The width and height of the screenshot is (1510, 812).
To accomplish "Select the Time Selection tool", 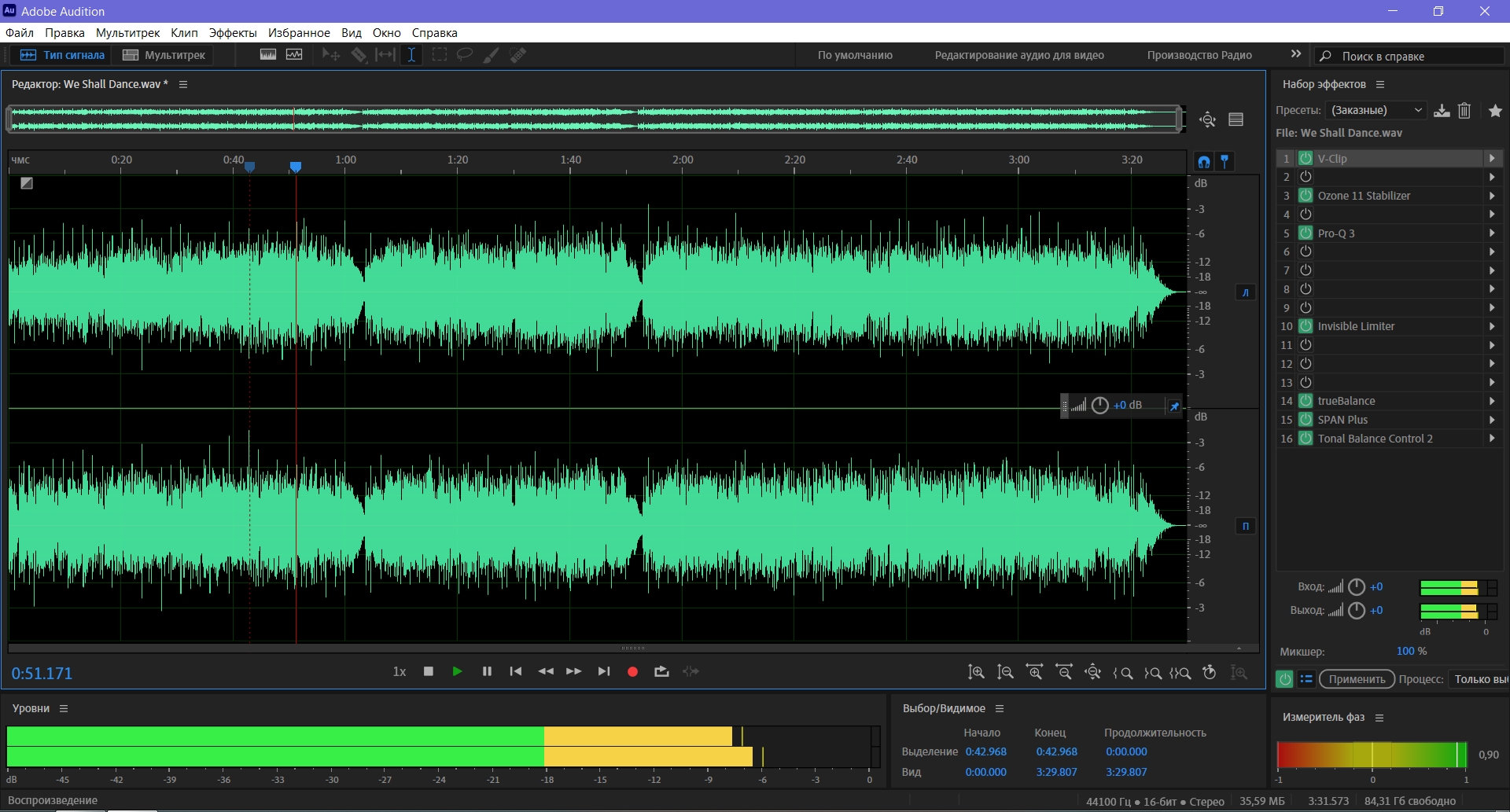I will click(411, 55).
